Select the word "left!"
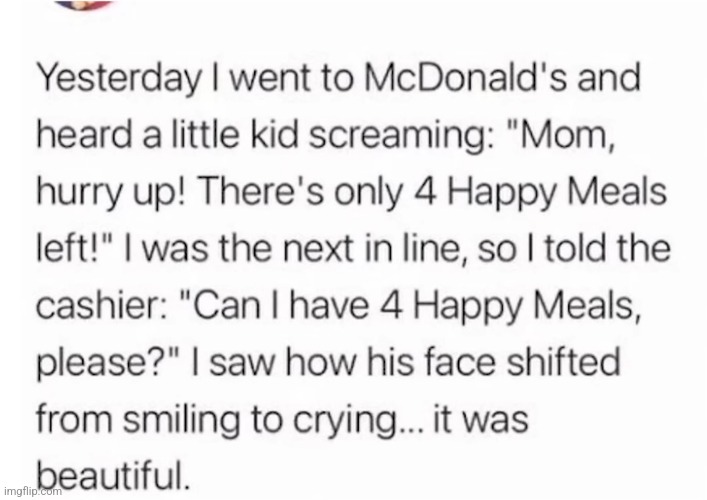Image resolution: width=707 pixels, height=500 pixels. point(71,247)
